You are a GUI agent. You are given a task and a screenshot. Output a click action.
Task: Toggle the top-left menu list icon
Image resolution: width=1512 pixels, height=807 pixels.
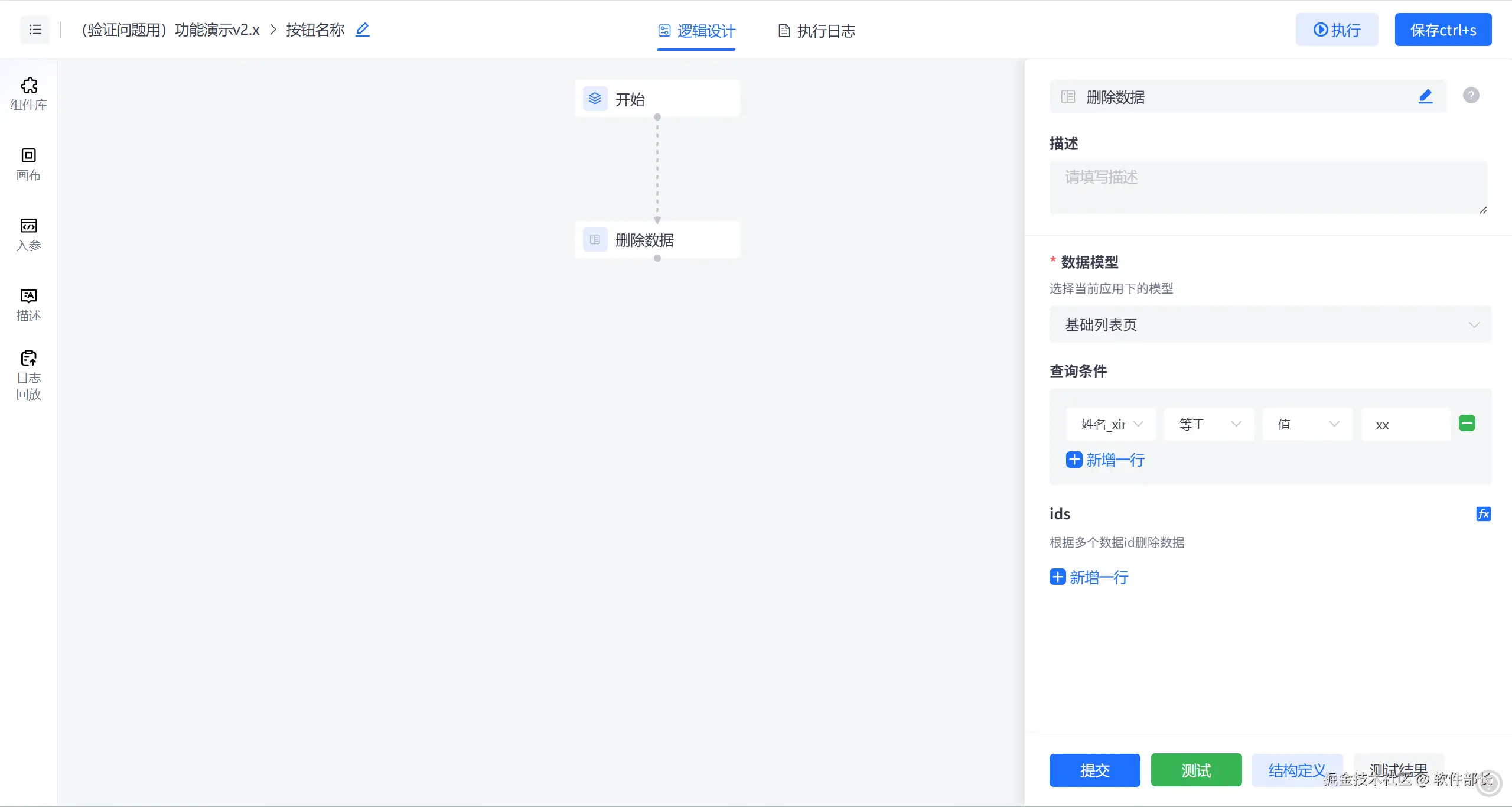(35, 30)
